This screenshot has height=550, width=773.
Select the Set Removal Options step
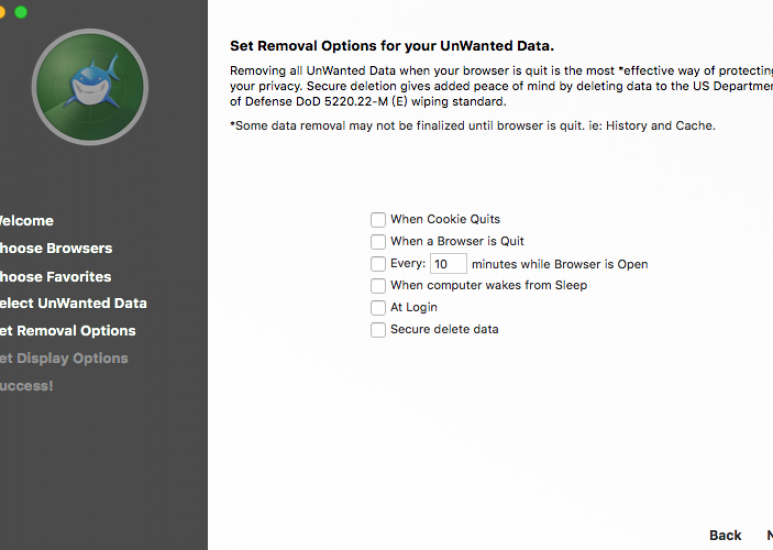68,331
